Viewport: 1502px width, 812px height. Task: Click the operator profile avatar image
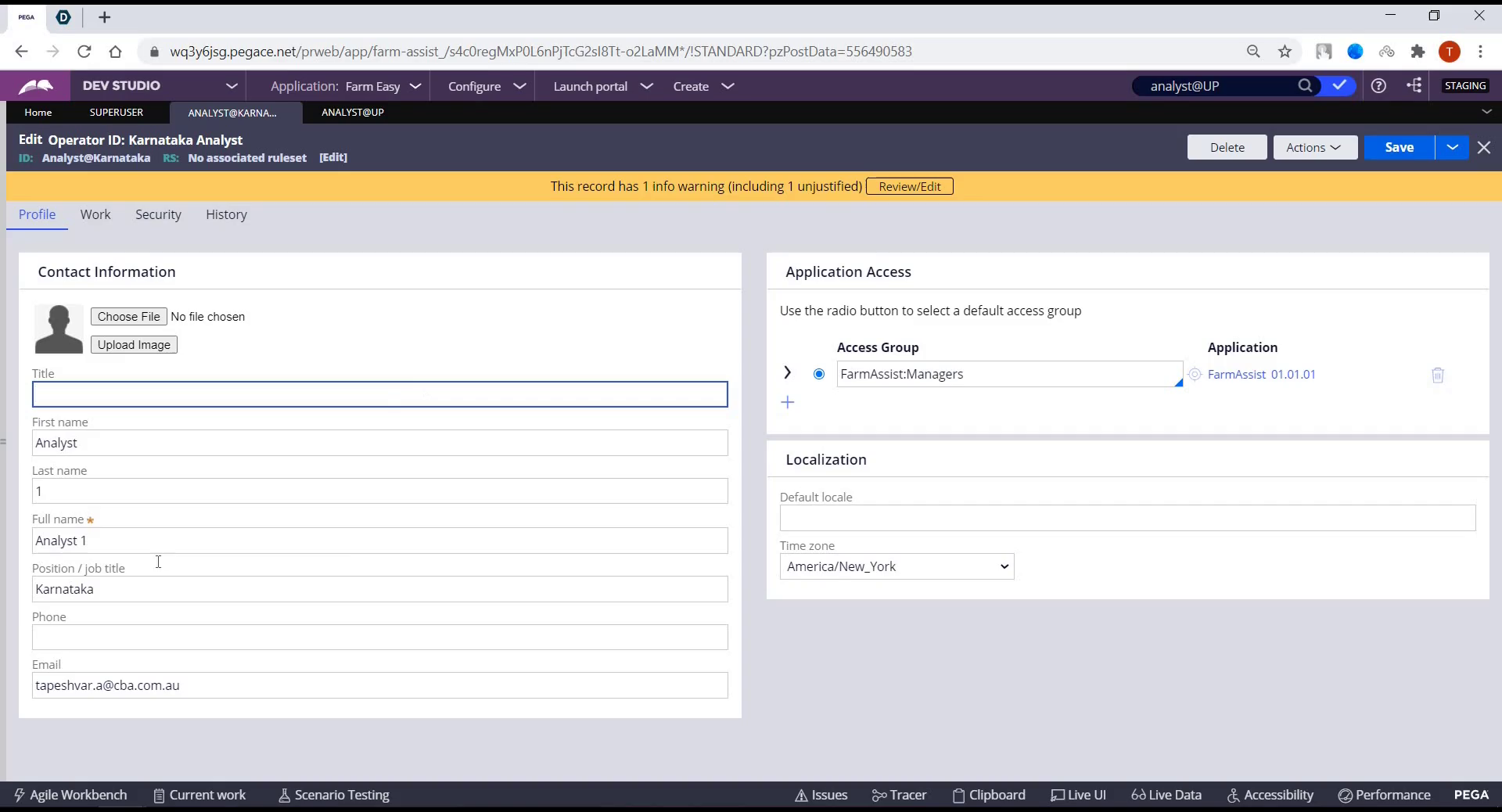(x=59, y=329)
